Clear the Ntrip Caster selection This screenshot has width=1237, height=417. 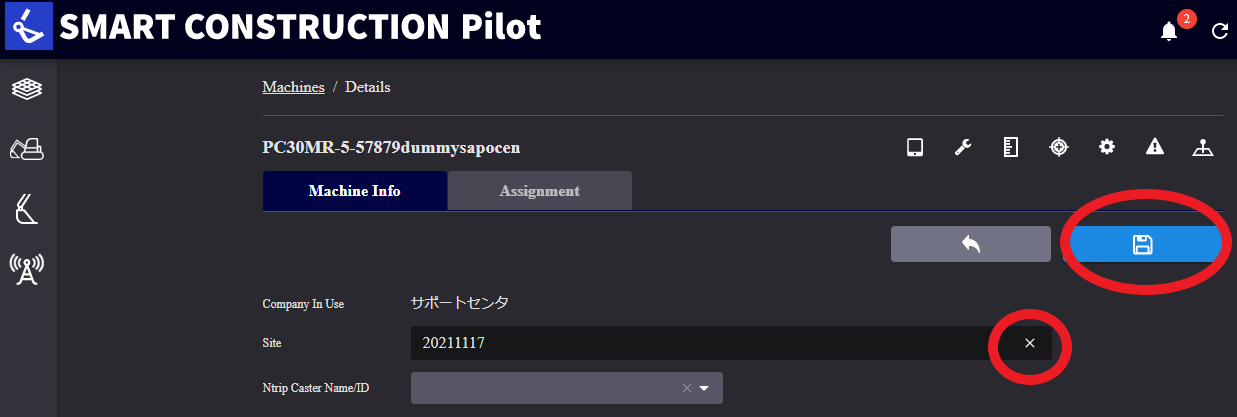[x=686, y=388]
